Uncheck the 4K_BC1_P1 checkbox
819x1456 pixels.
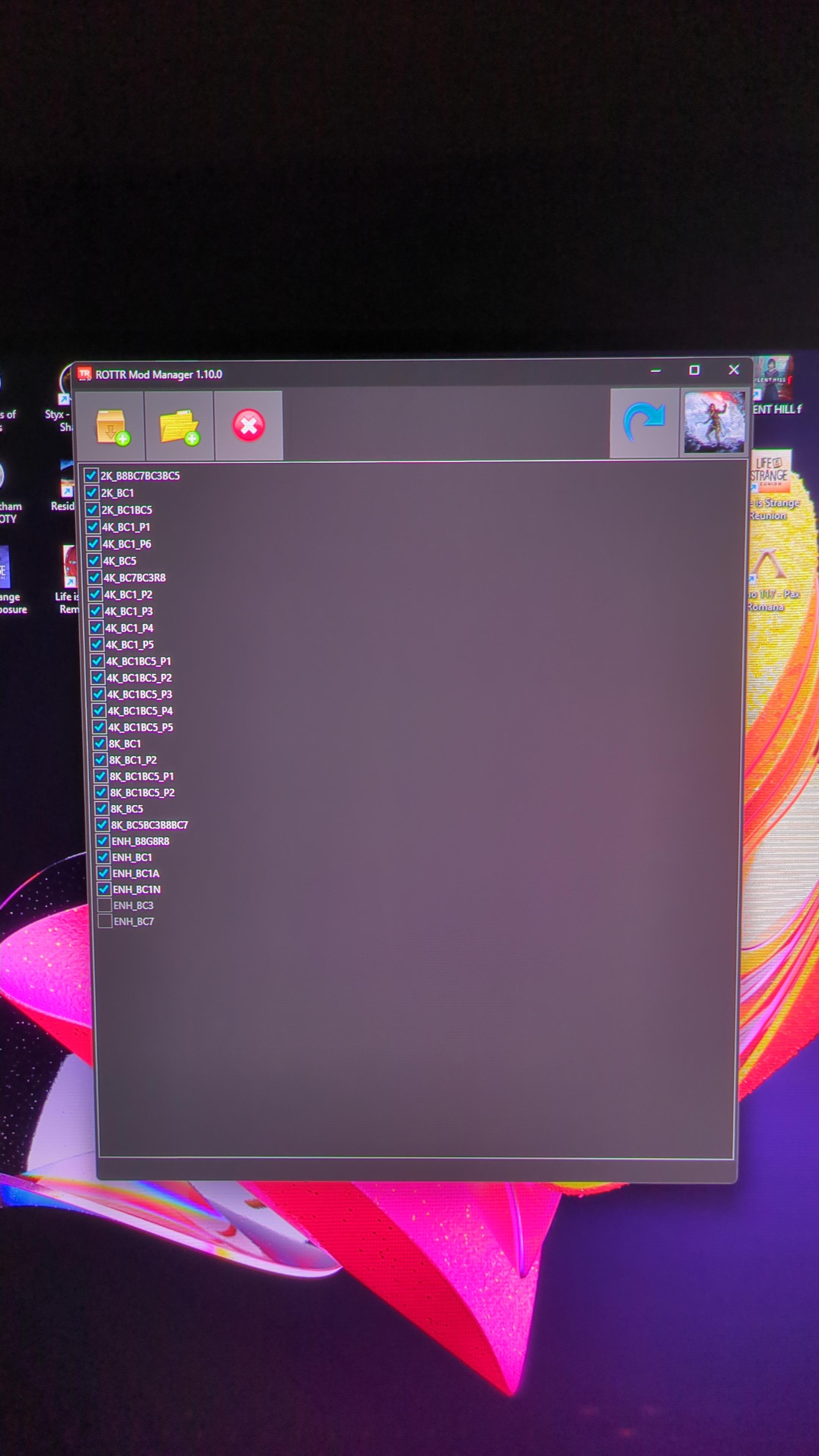tap(93, 526)
